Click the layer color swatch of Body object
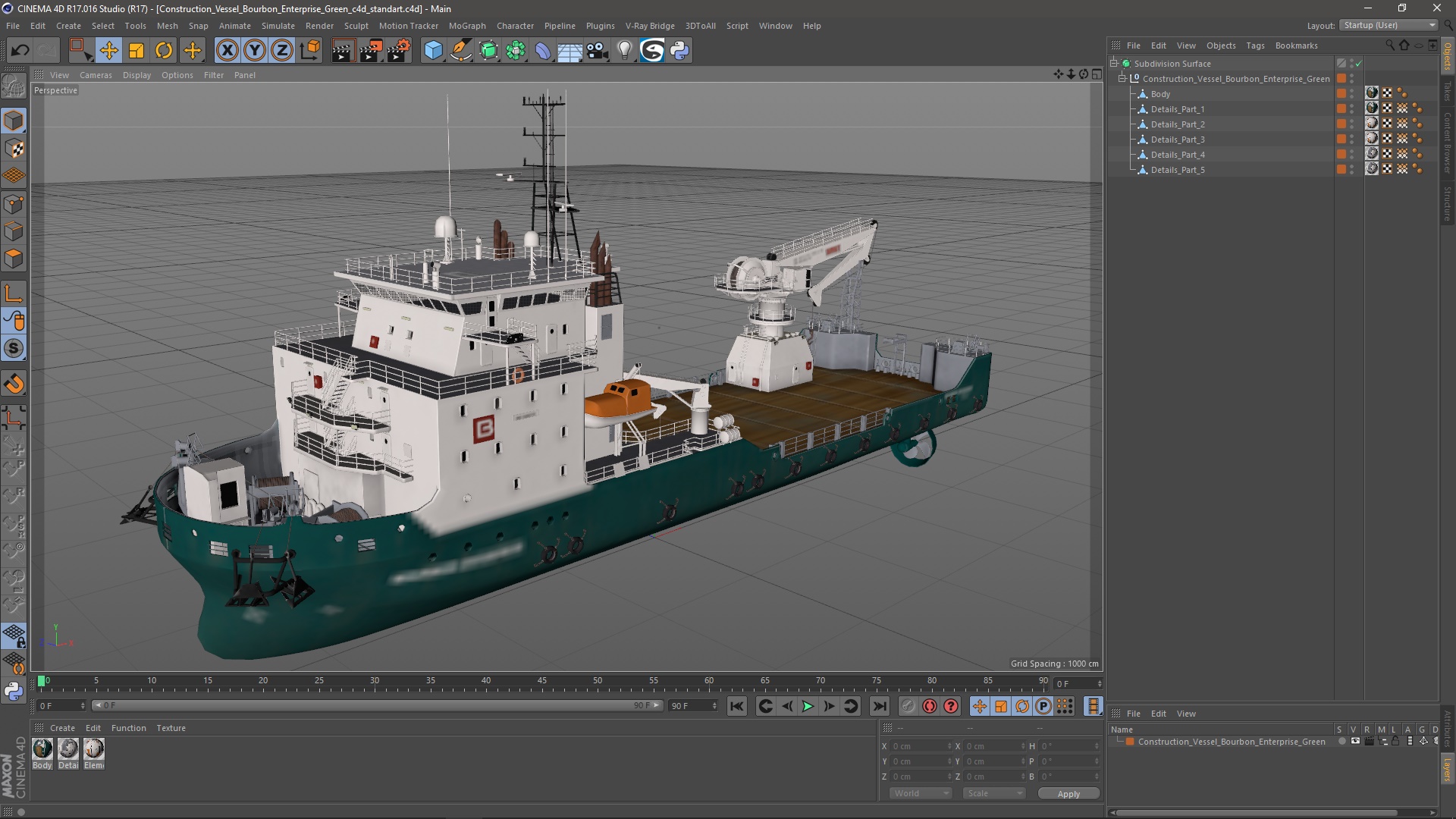Screen dimensions: 1456x819 pyautogui.click(x=1341, y=94)
